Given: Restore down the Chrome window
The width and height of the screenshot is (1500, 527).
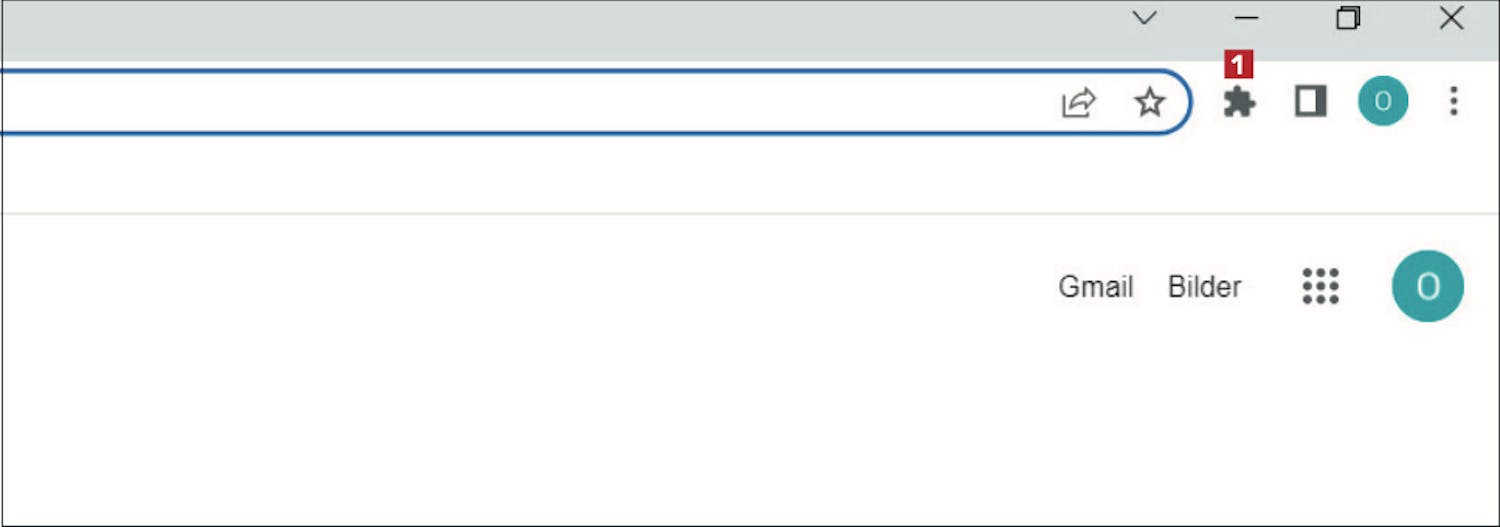Looking at the screenshot, I should (1348, 18).
